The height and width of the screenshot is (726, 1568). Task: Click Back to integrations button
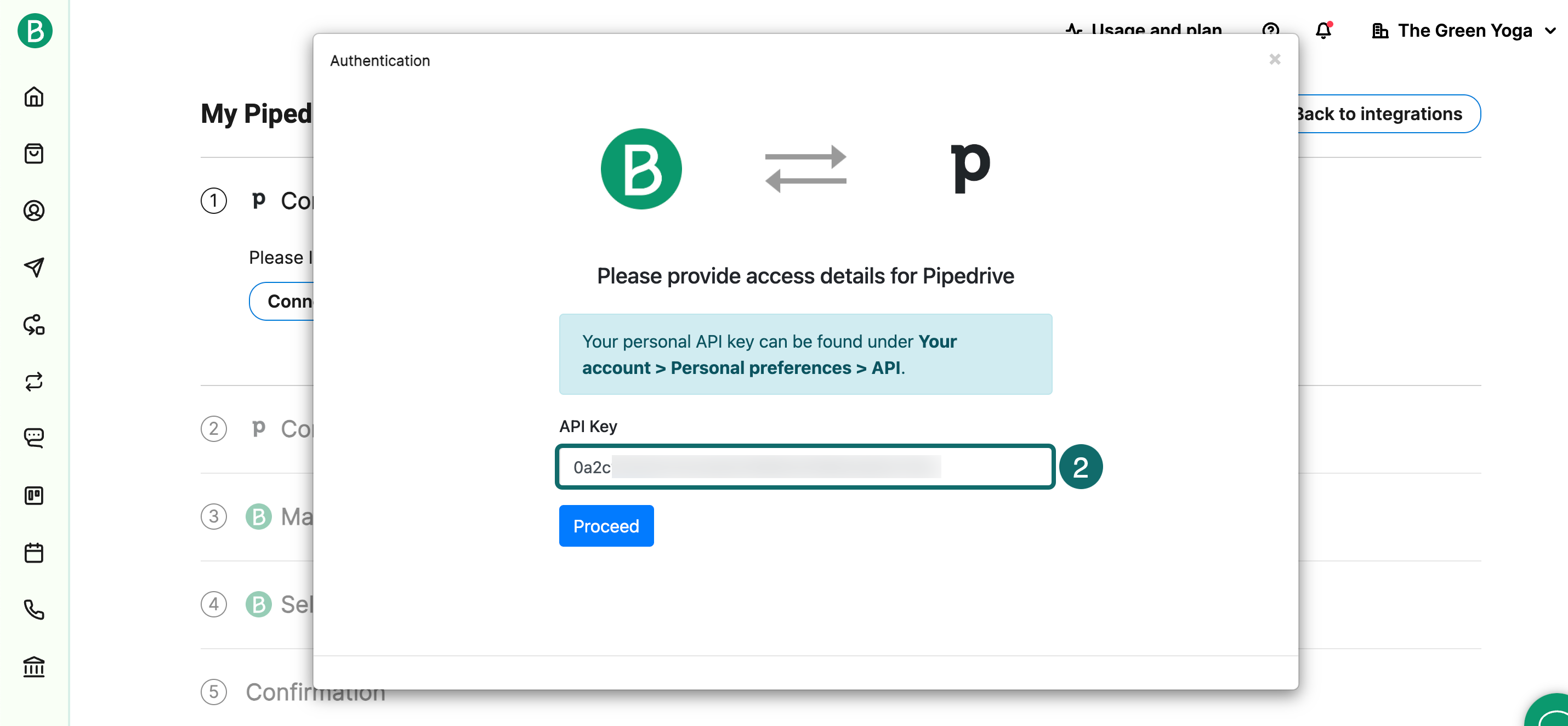click(1388, 114)
